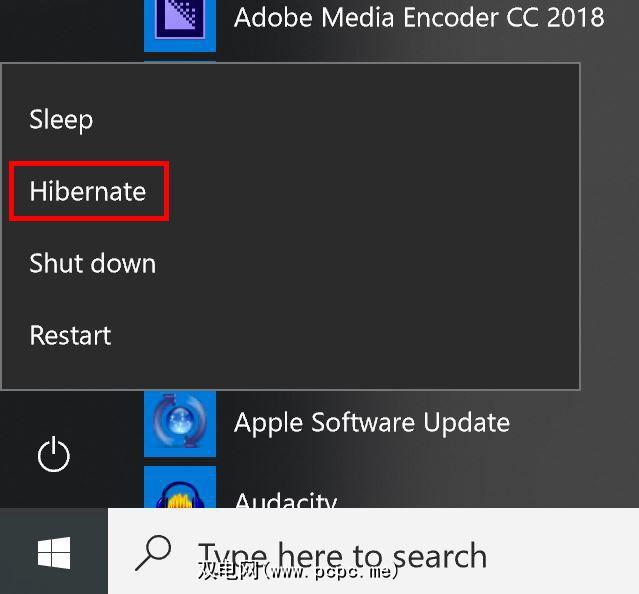
Task: Click the 'Restart' text label
Action: pos(70,335)
